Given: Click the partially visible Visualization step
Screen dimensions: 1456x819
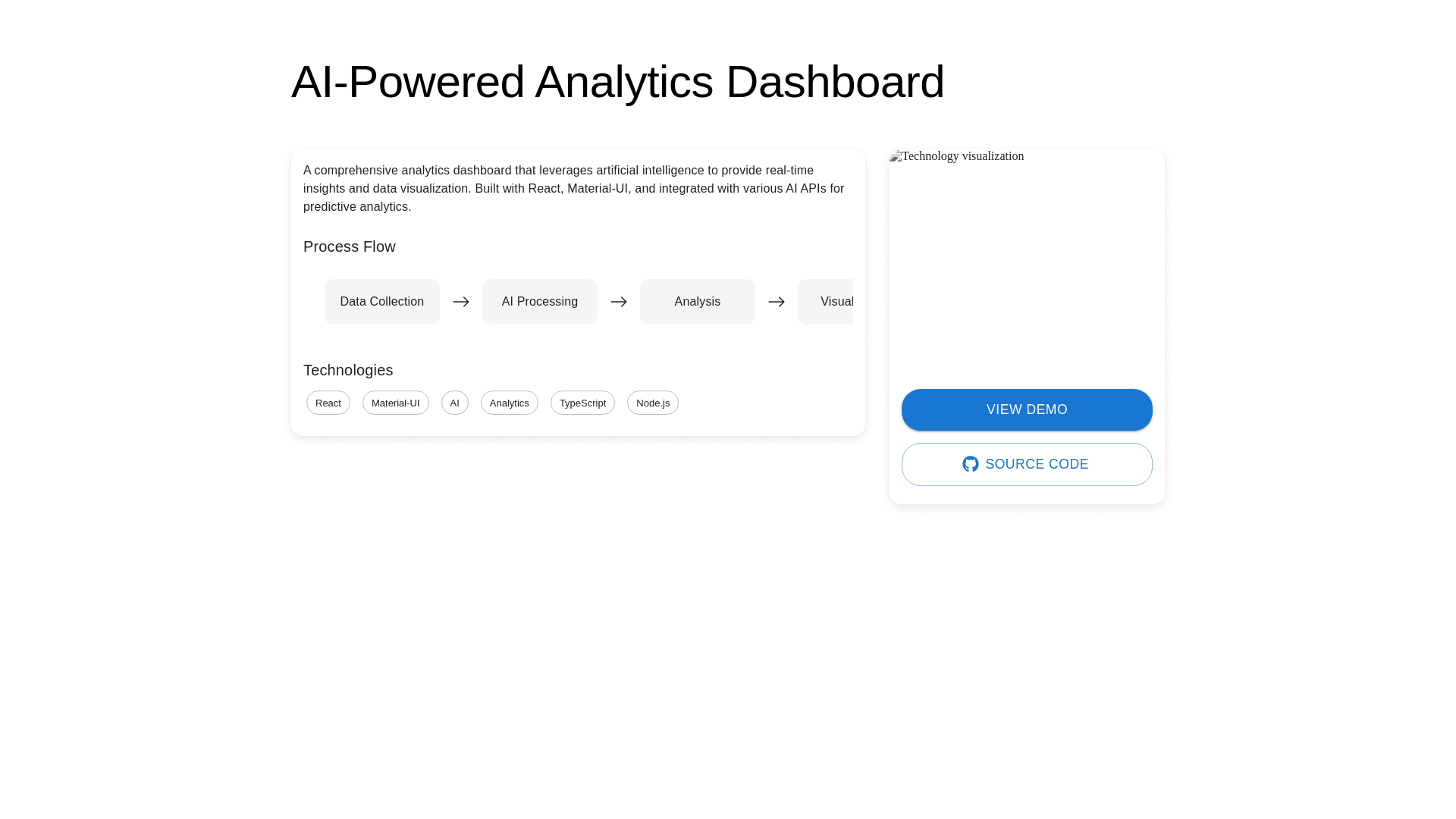Looking at the screenshot, I should click(828, 302).
